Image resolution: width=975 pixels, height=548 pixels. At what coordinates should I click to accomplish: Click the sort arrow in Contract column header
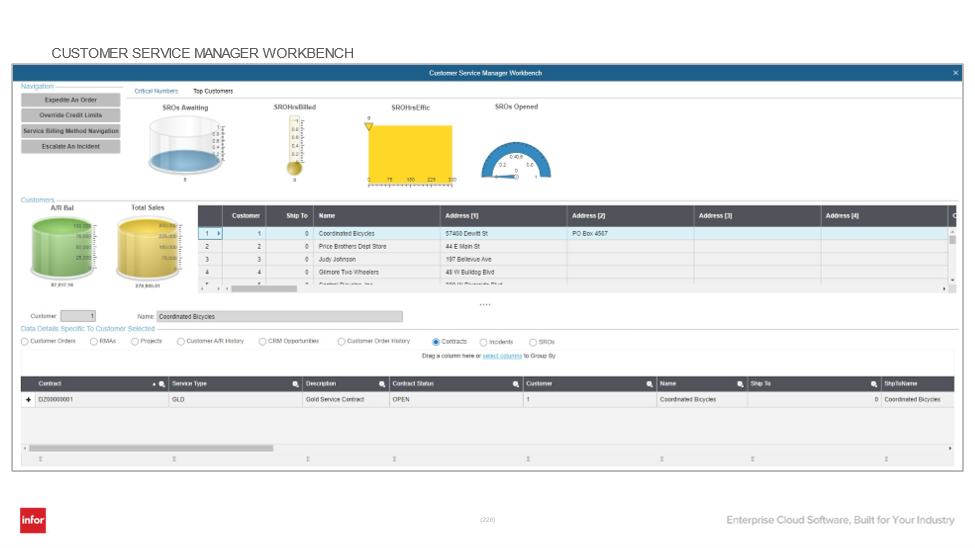[x=154, y=384]
